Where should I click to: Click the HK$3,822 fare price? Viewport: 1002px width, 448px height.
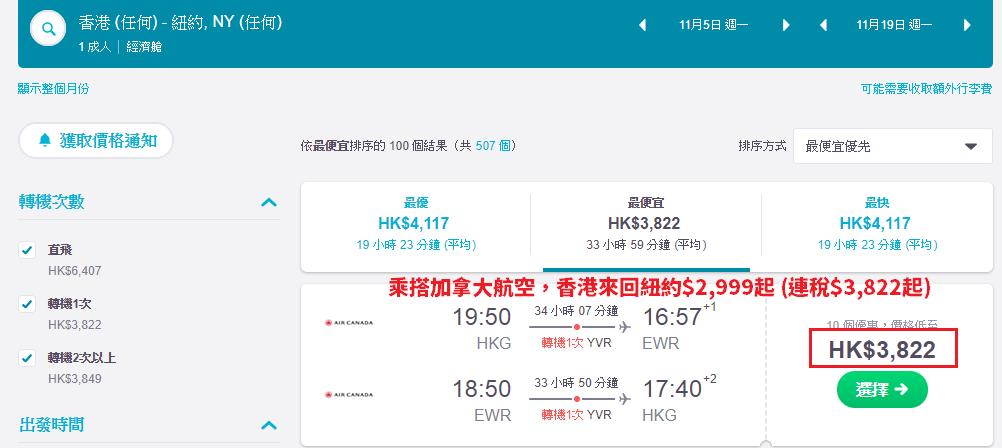pyautogui.click(x=883, y=350)
